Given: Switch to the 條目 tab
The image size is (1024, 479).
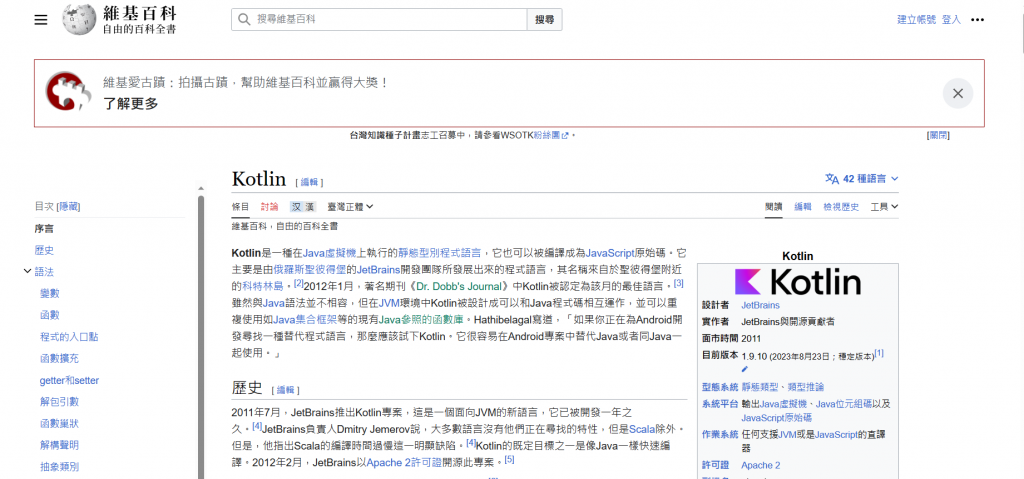Looking at the screenshot, I should pos(240,206).
